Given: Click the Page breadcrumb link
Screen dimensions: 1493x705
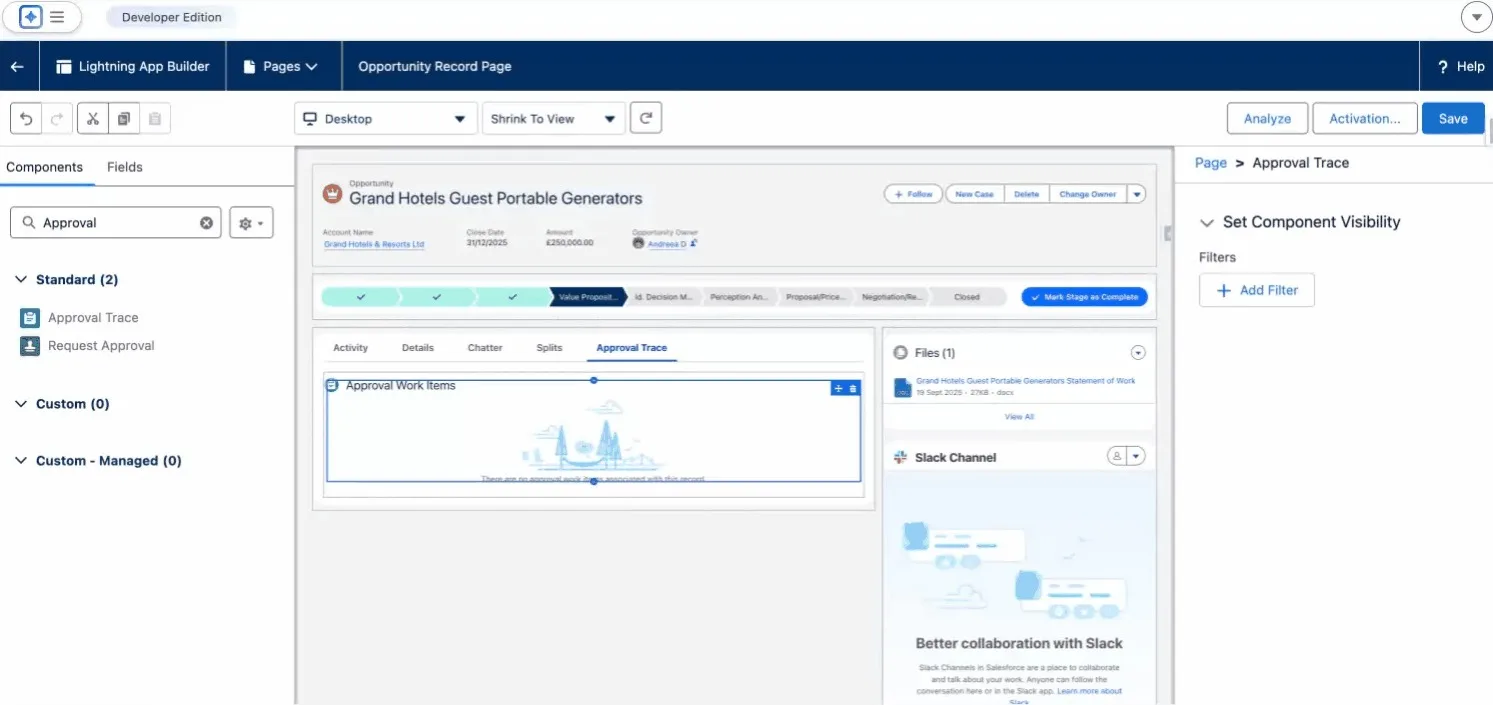Looking at the screenshot, I should pyautogui.click(x=1210, y=163).
